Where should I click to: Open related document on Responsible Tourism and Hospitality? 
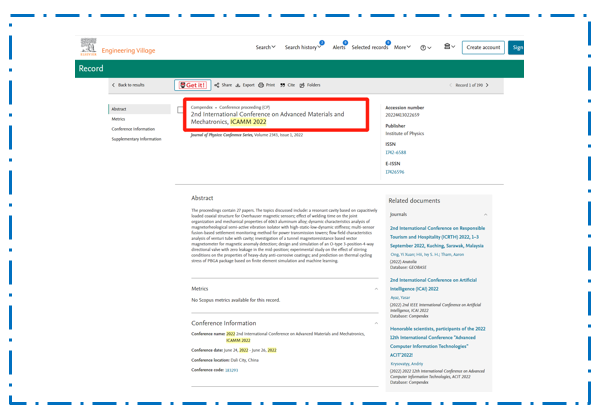(437, 237)
